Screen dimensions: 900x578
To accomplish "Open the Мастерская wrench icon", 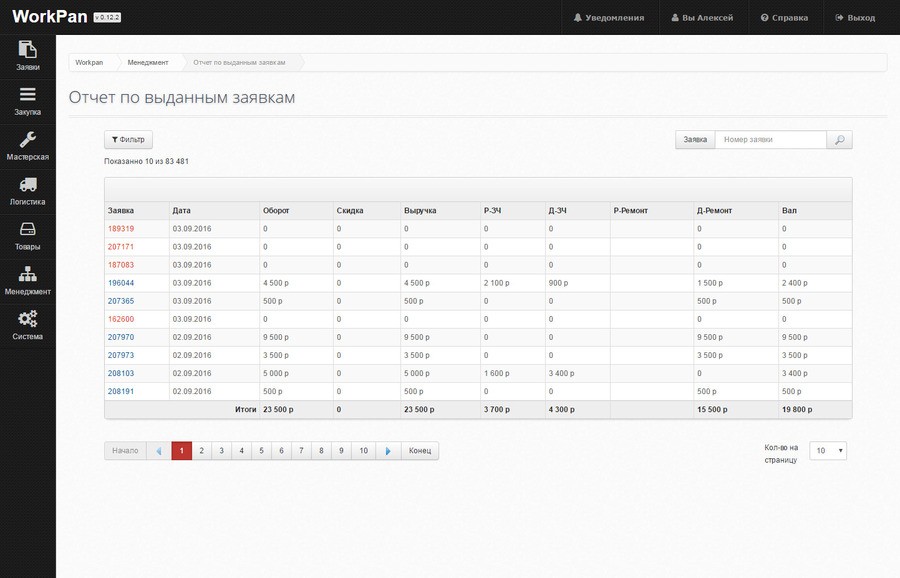I will pyautogui.click(x=28, y=139).
